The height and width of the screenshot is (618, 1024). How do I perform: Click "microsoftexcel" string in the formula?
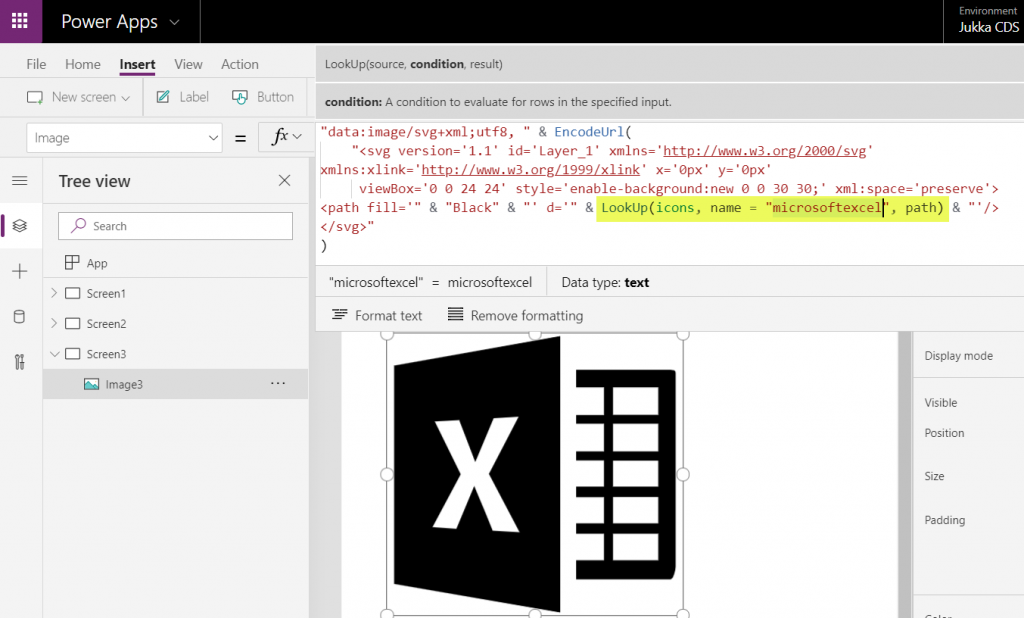[x=827, y=208]
